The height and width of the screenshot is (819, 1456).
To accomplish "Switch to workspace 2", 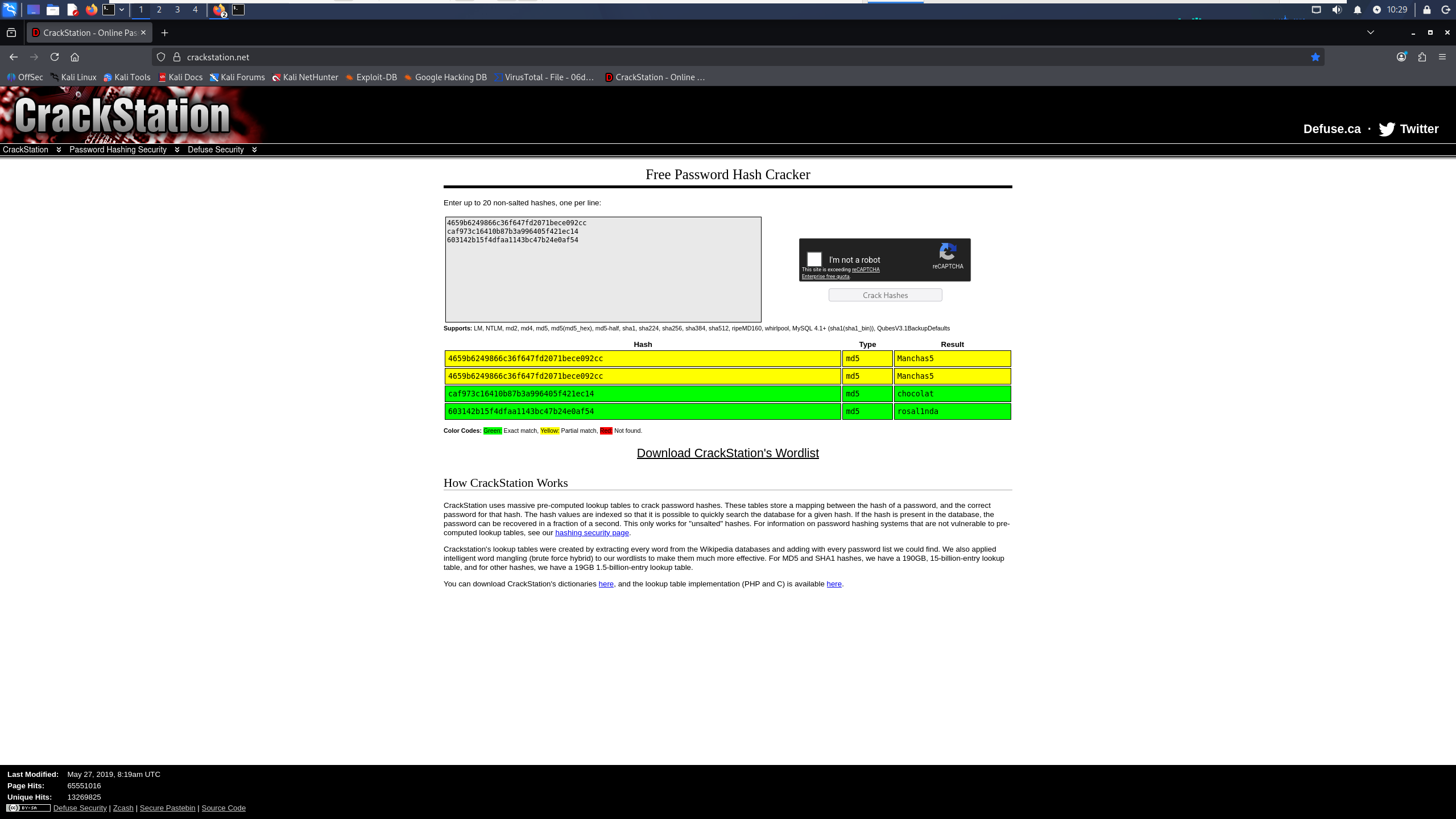I will [x=159, y=10].
